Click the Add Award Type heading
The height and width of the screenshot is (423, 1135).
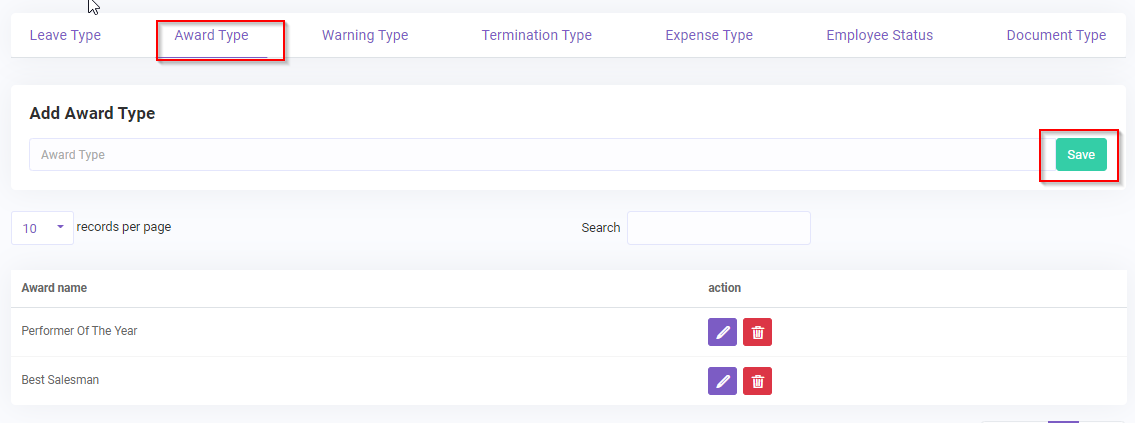click(x=92, y=114)
